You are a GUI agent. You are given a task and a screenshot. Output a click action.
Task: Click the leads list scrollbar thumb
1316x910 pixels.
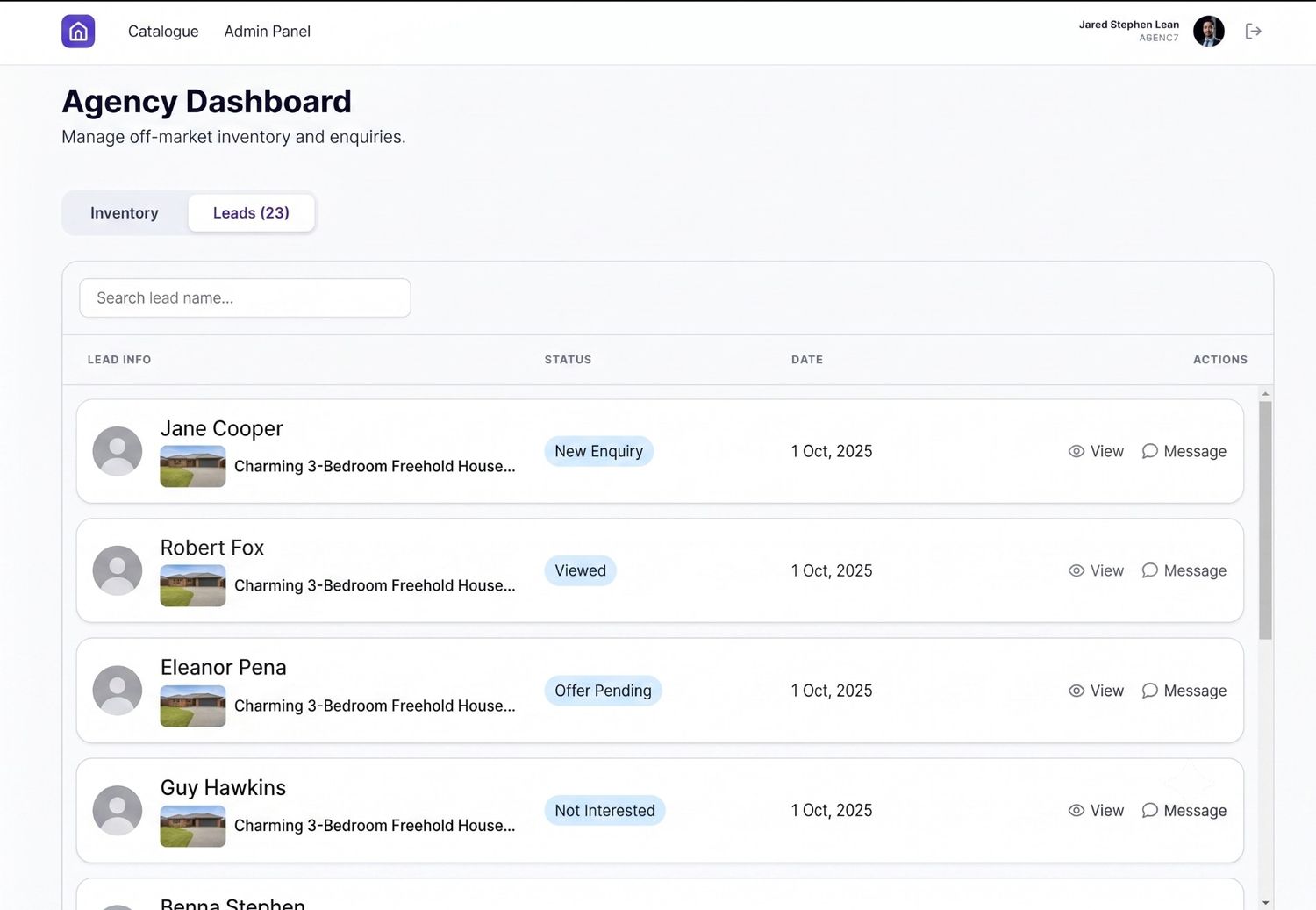coord(1265,520)
